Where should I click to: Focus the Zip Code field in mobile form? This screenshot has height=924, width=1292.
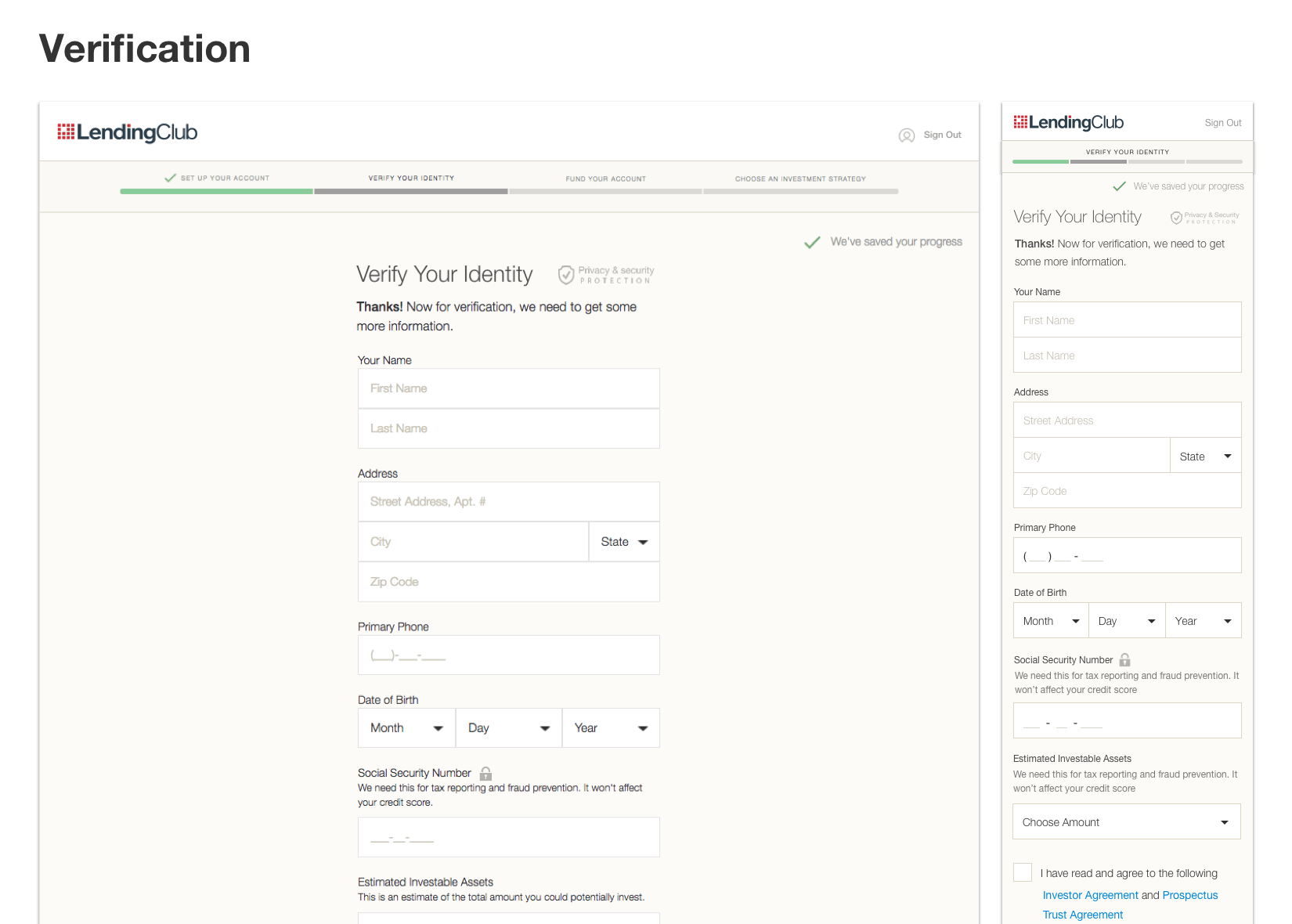click(x=1128, y=491)
